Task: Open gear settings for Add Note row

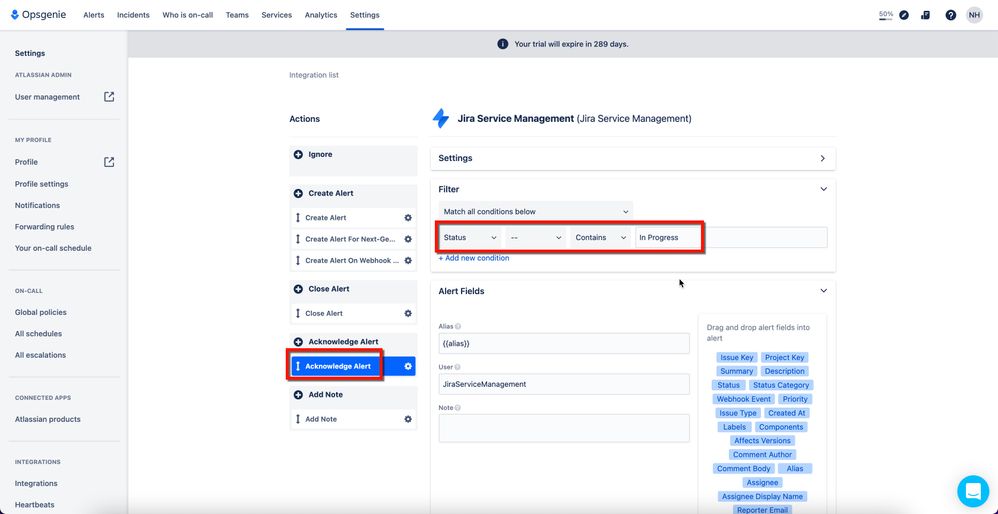Action: click(408, 419)
